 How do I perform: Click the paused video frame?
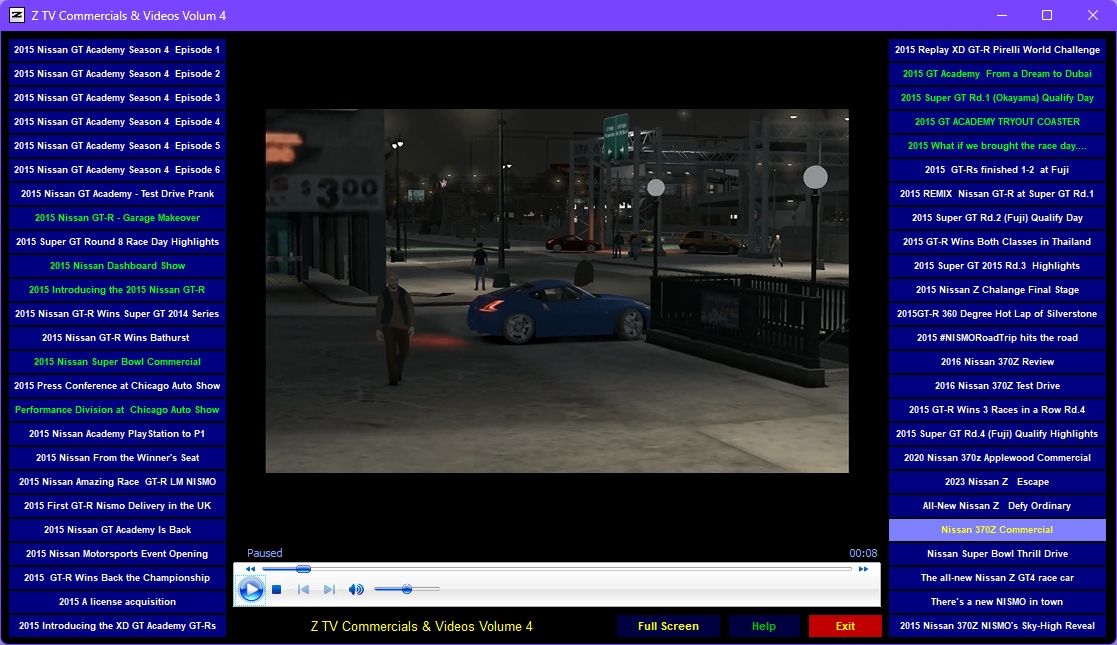click(557, 291)
